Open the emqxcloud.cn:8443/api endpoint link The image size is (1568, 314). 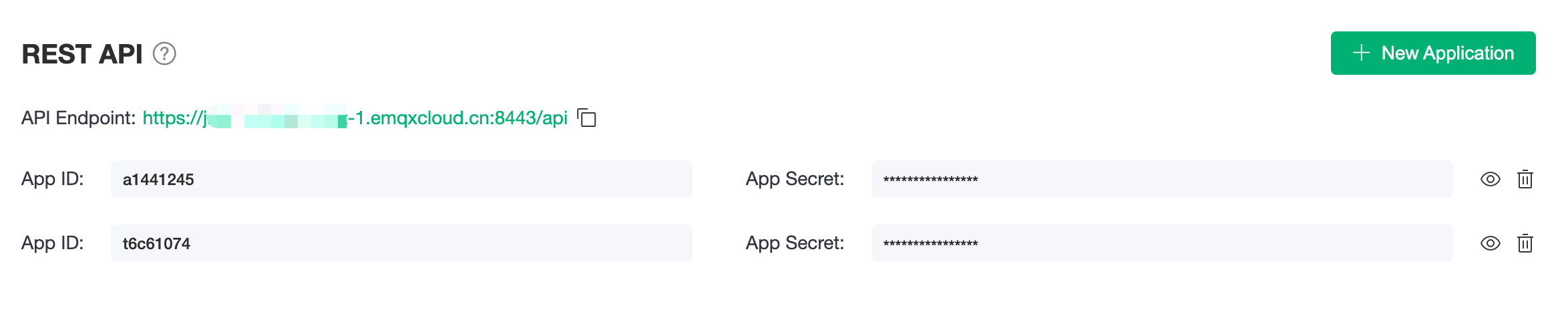pyautogui.click(x=355, y=118)
